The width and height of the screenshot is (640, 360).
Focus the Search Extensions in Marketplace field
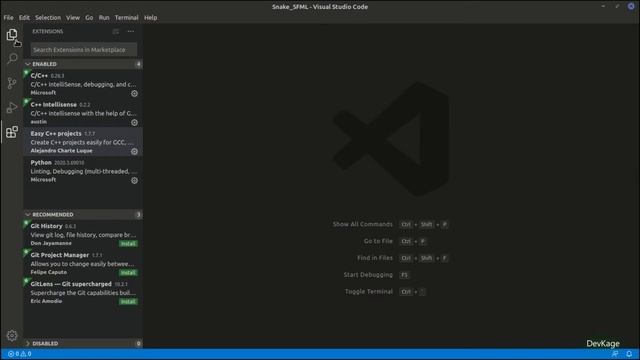[x=84, y=50]
